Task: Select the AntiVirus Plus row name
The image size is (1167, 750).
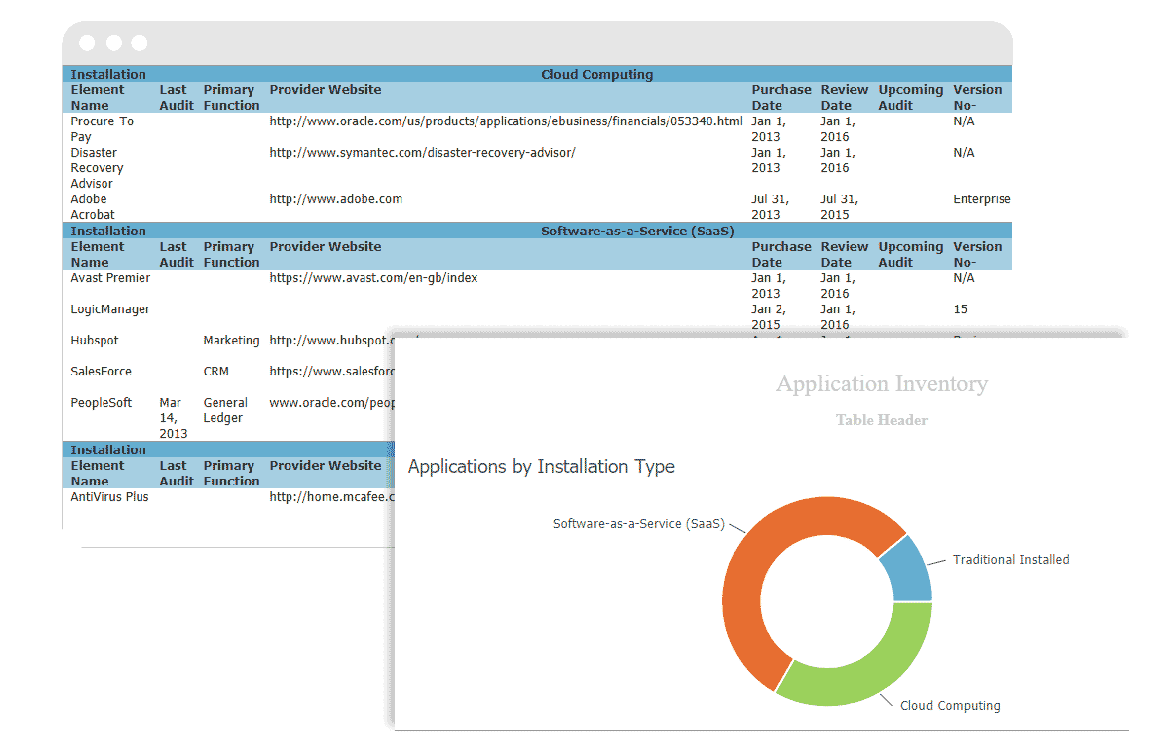Action: (109, 496)
